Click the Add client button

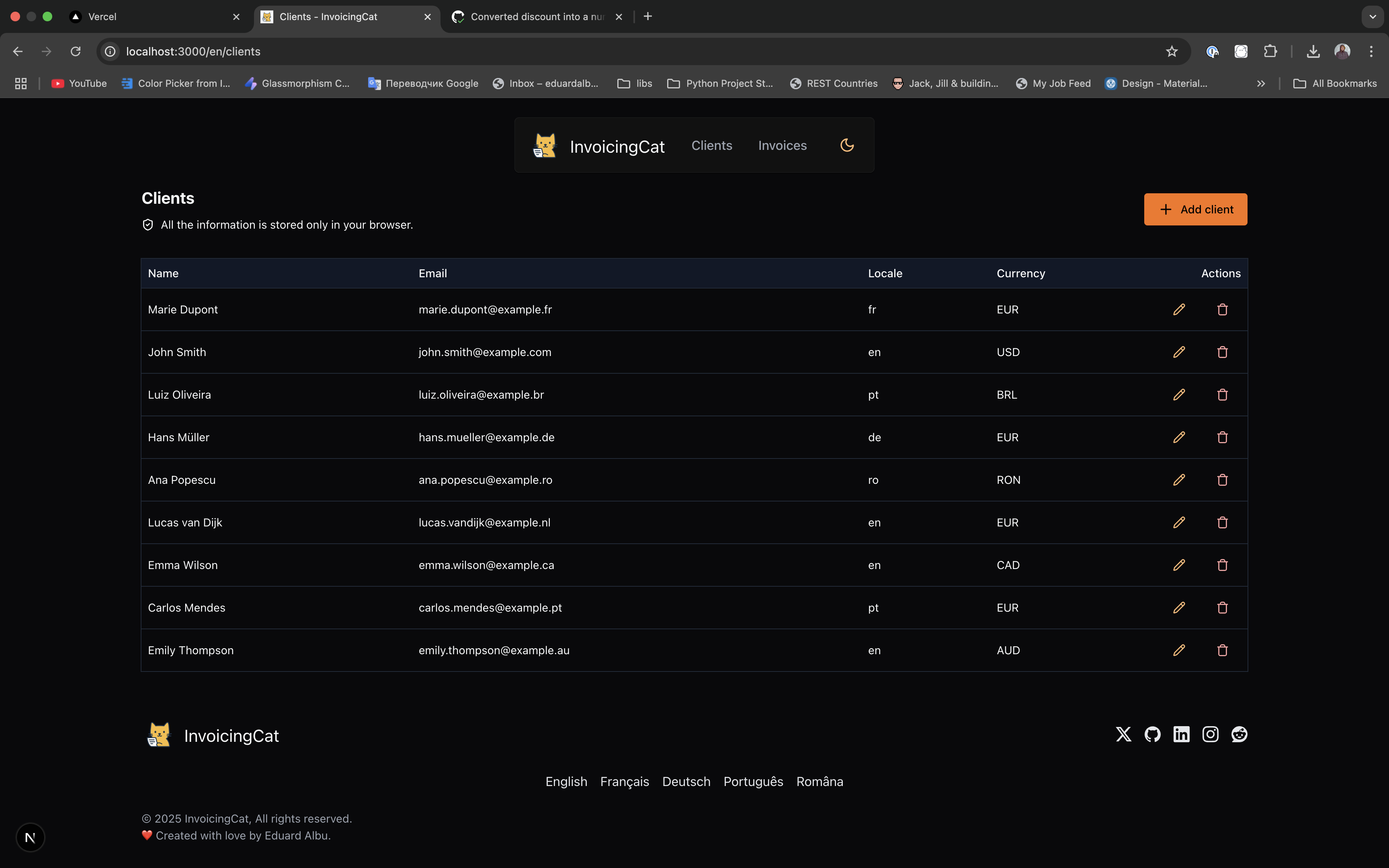1195,209
